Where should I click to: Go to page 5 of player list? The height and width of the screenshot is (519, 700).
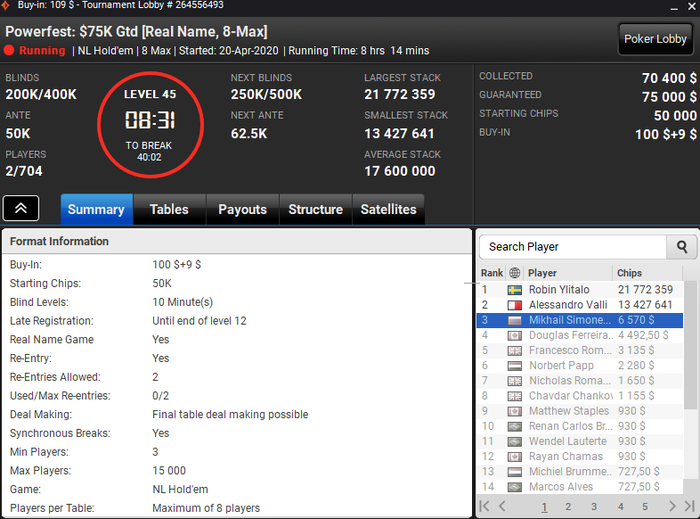coord(645,507)
